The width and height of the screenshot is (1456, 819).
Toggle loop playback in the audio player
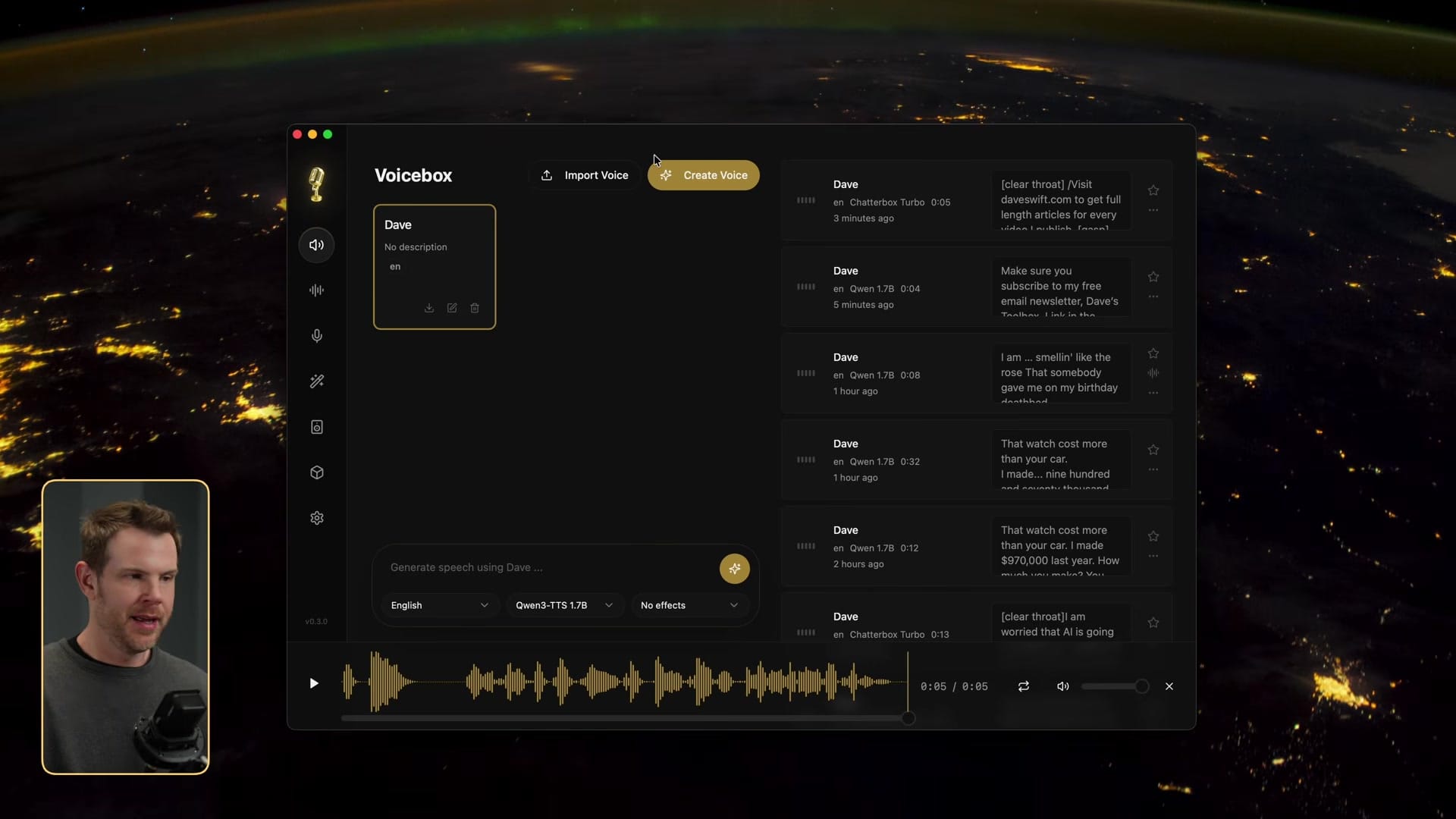1023,686
